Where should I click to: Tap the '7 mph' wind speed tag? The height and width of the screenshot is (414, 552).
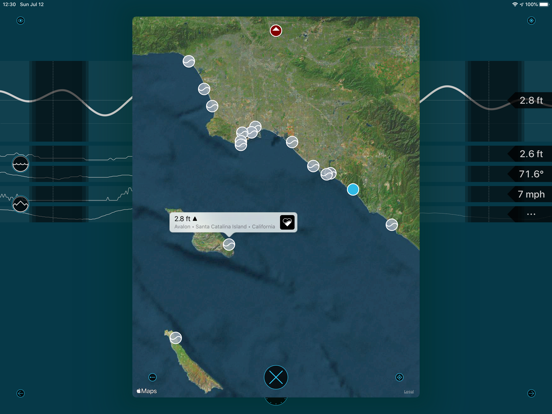(x=530, y=194)
